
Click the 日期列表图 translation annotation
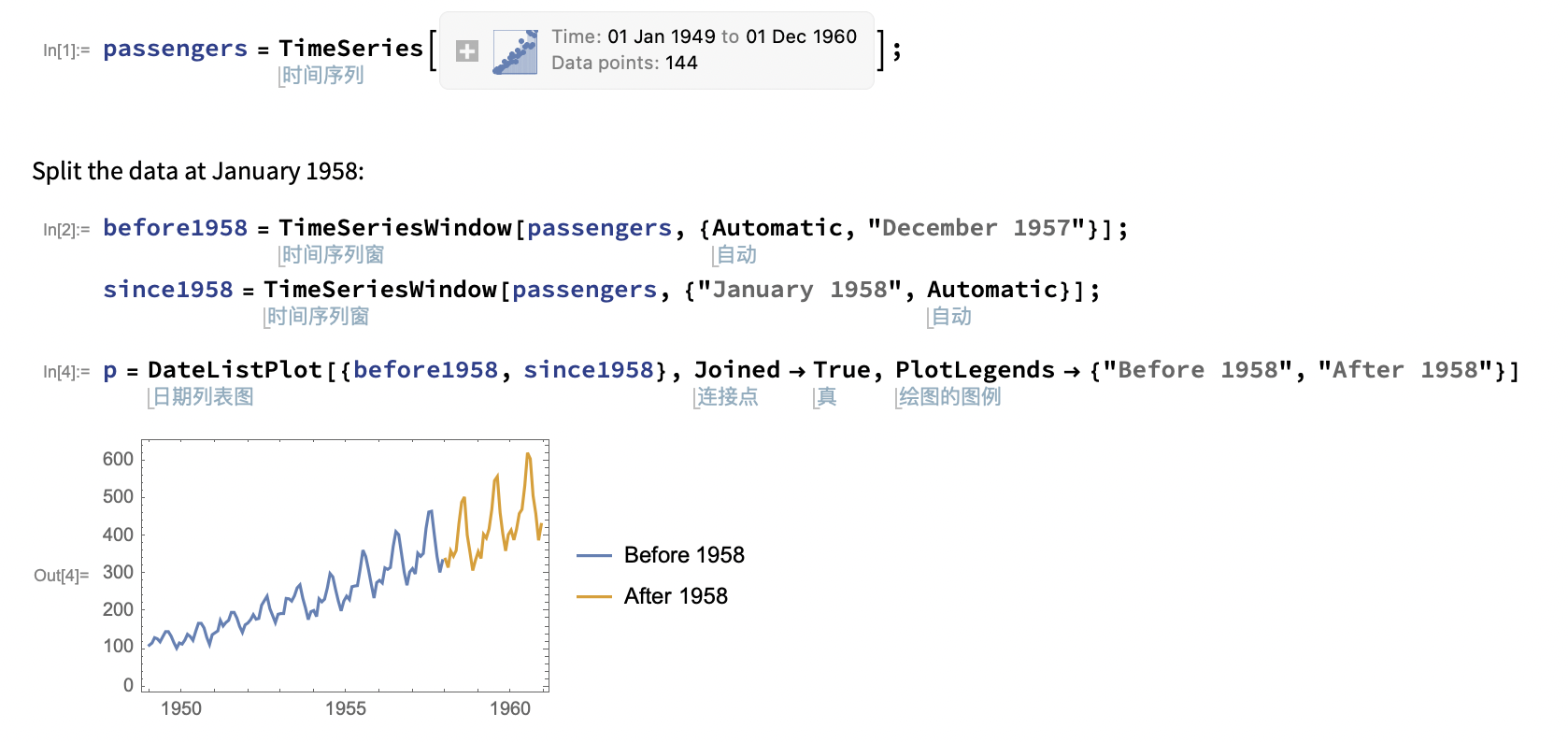[x=203, y=397]
